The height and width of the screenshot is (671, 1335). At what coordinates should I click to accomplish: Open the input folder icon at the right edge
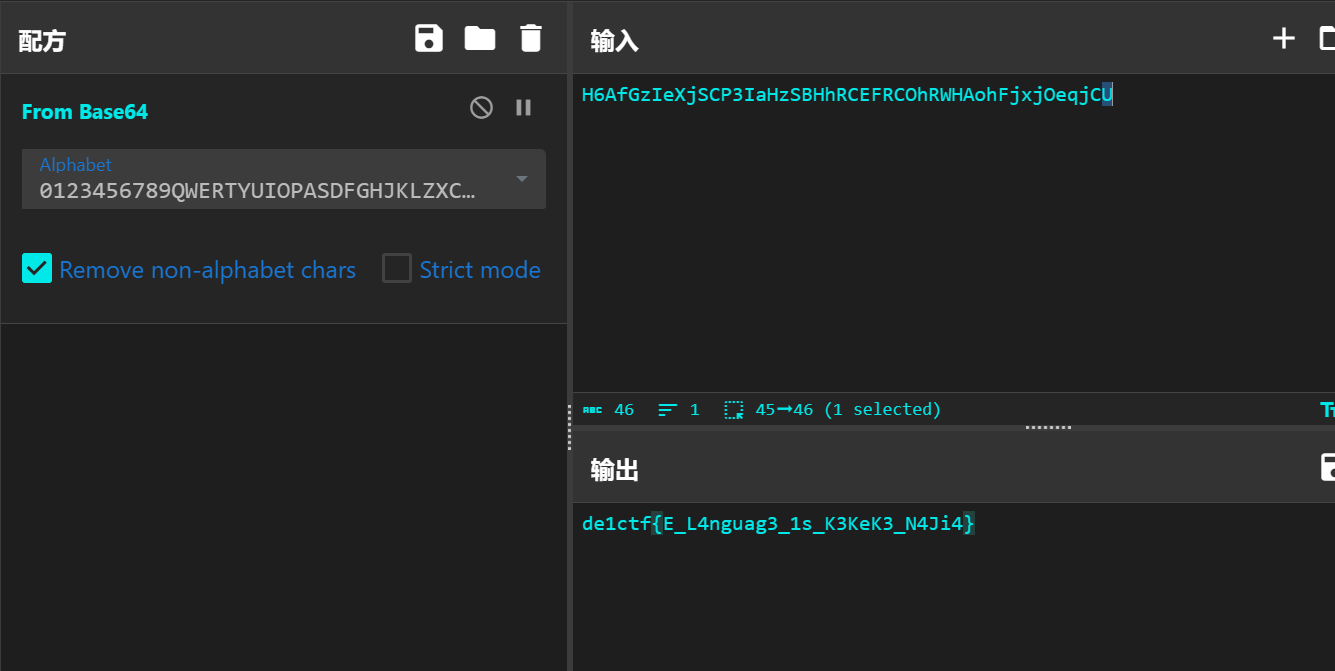tap(1327, 39)
